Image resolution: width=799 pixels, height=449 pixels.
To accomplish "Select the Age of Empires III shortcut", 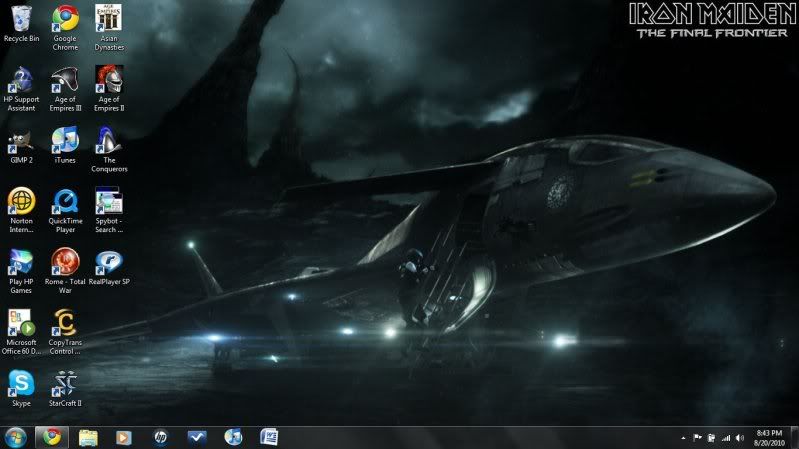I will coord(65,88).
